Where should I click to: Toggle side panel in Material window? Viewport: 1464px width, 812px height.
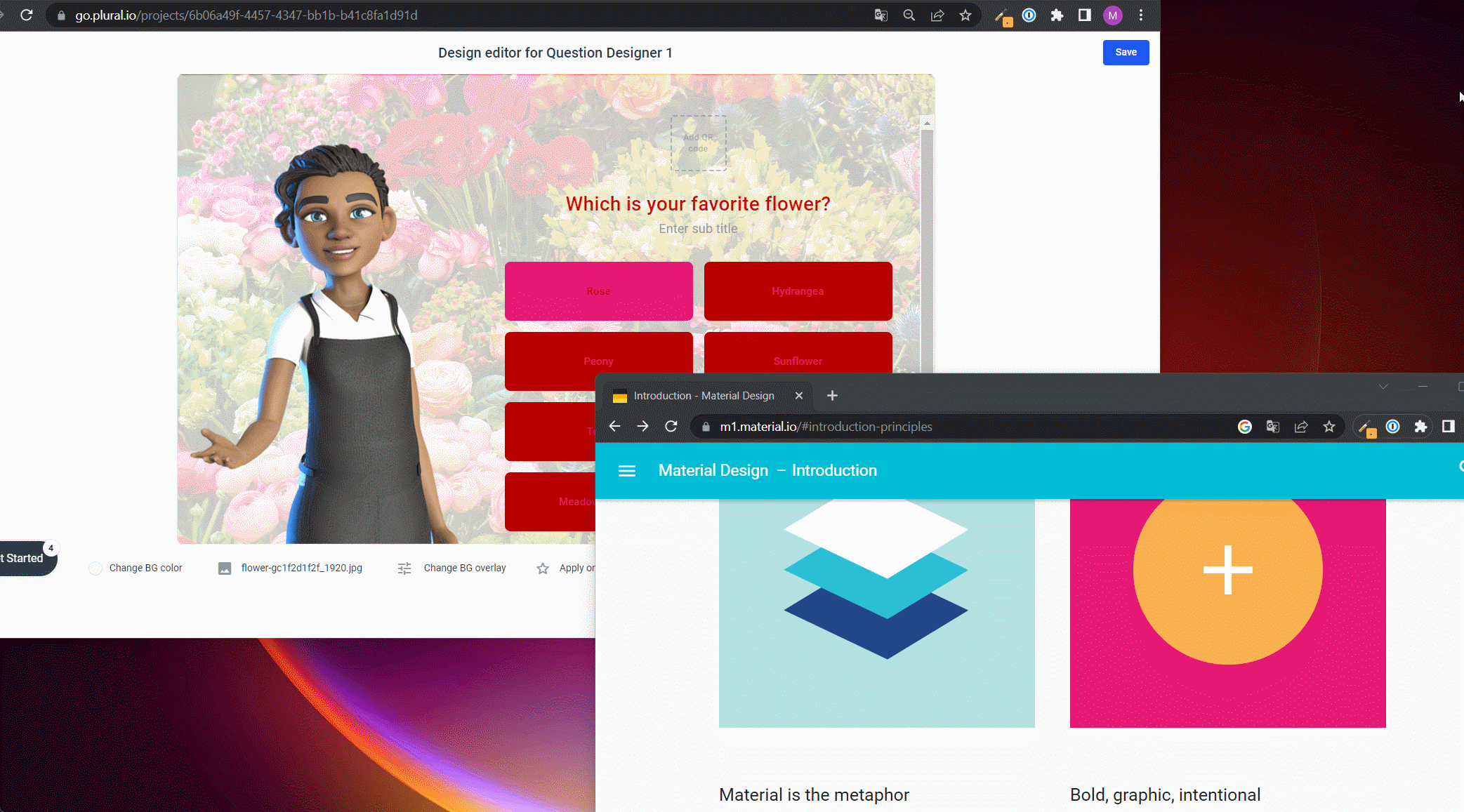pyautogui.click(x=1448, y=427)
